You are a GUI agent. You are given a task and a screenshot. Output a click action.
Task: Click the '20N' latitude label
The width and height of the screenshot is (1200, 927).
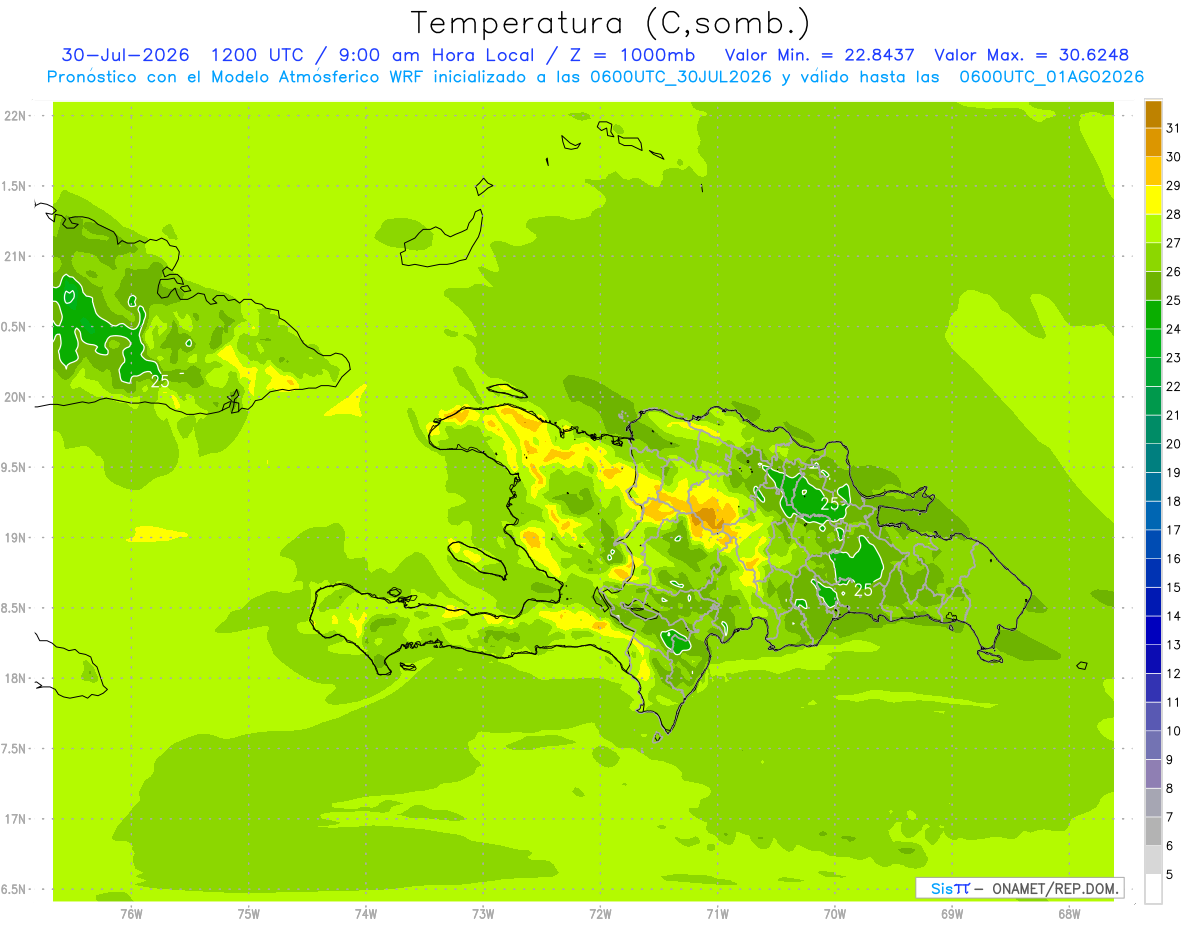click(16, 397)
